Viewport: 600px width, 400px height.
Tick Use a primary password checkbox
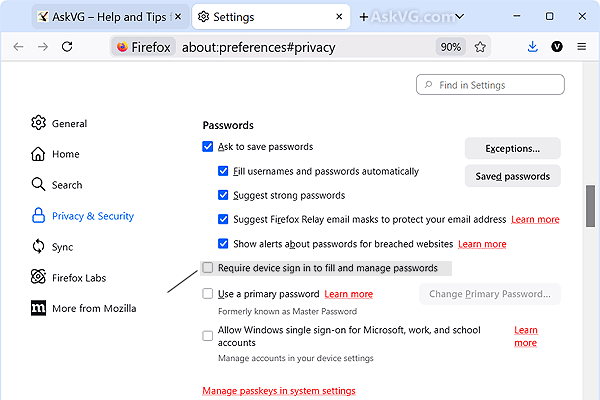[x=207, y=294]
